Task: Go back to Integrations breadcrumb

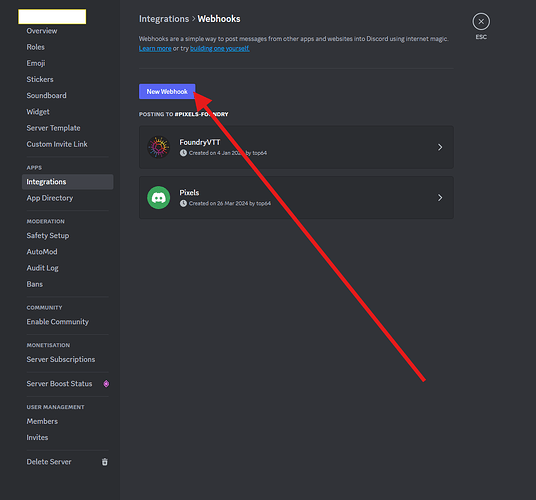Action: click(164, 19)
